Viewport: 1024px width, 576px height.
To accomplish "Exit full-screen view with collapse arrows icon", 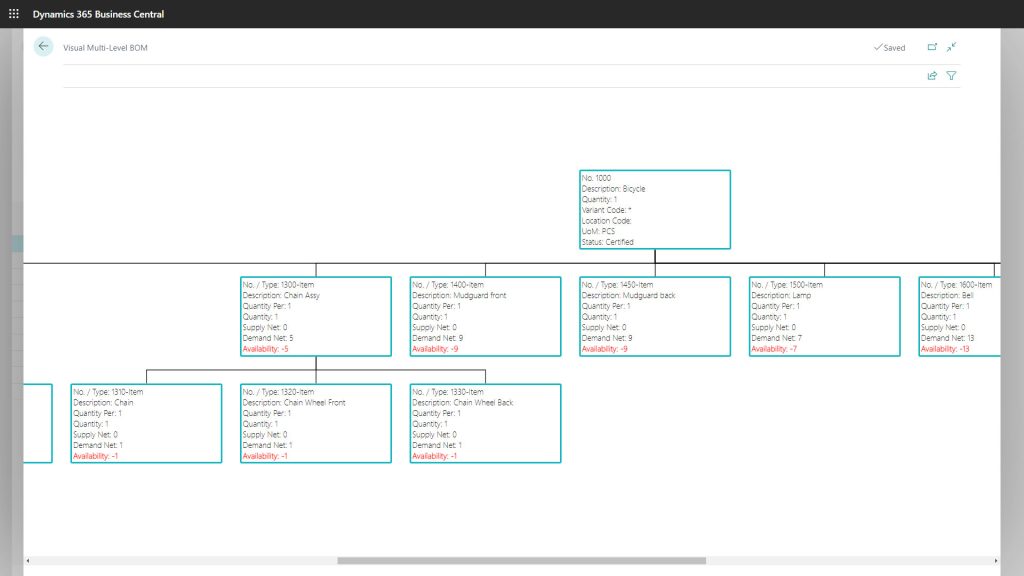I will tap(951, 46).
